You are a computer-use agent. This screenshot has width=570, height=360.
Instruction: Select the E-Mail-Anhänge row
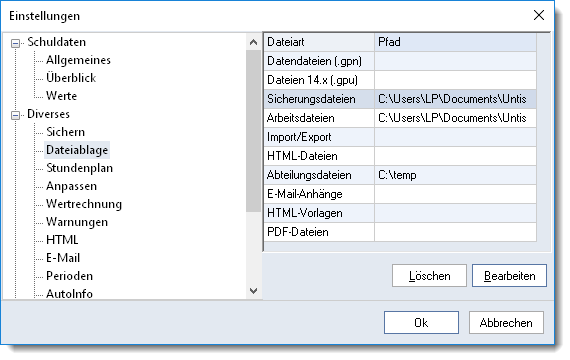(x=400, y=194)
